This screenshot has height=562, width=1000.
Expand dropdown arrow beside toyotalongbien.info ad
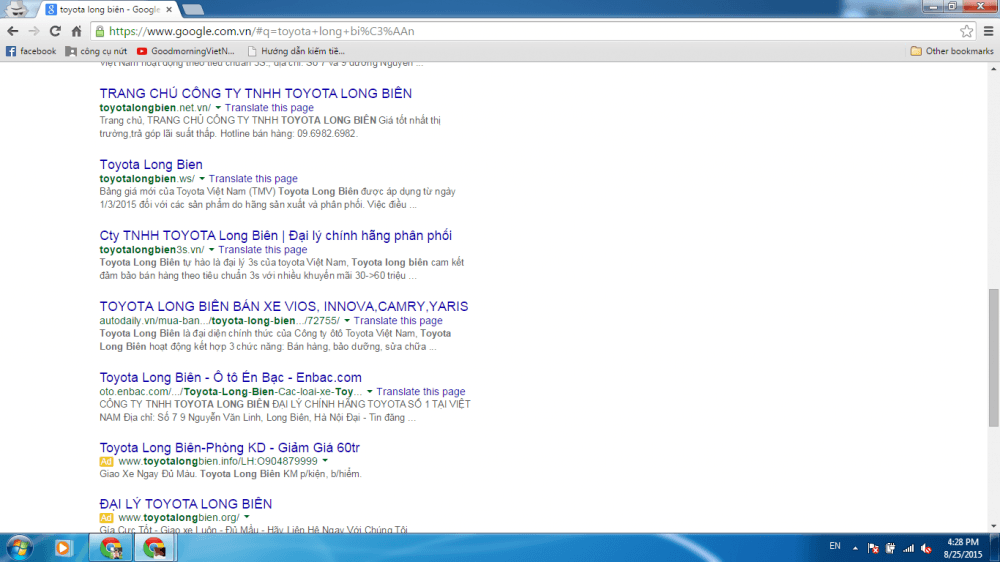coord(325,461)
